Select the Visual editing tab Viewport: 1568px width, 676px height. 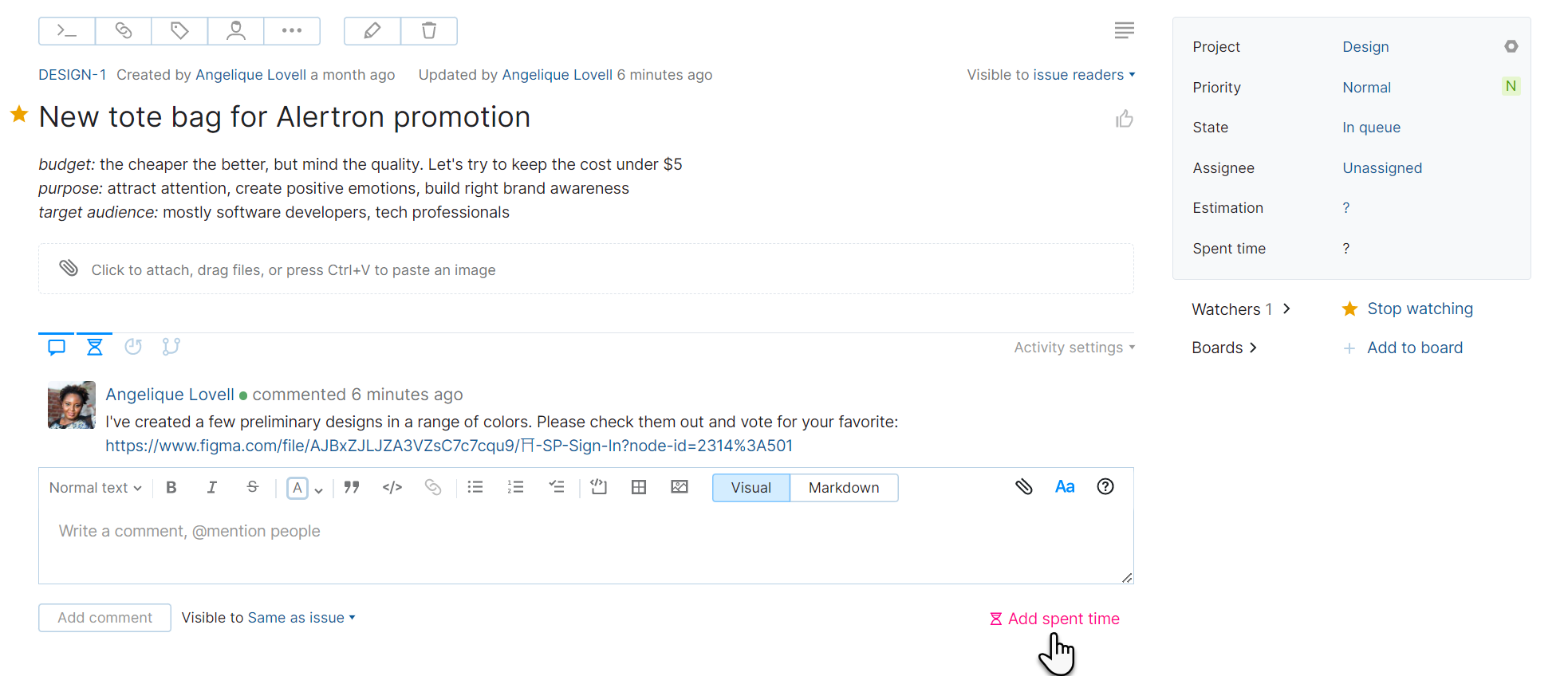751,487
